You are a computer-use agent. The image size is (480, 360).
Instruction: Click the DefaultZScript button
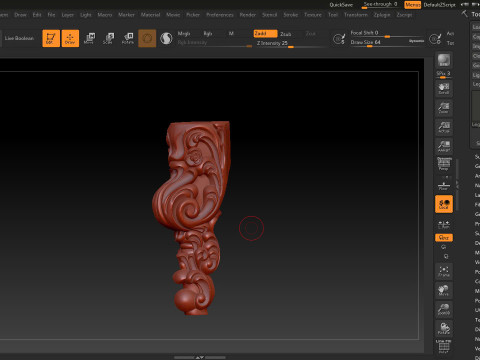coord(439,5)
